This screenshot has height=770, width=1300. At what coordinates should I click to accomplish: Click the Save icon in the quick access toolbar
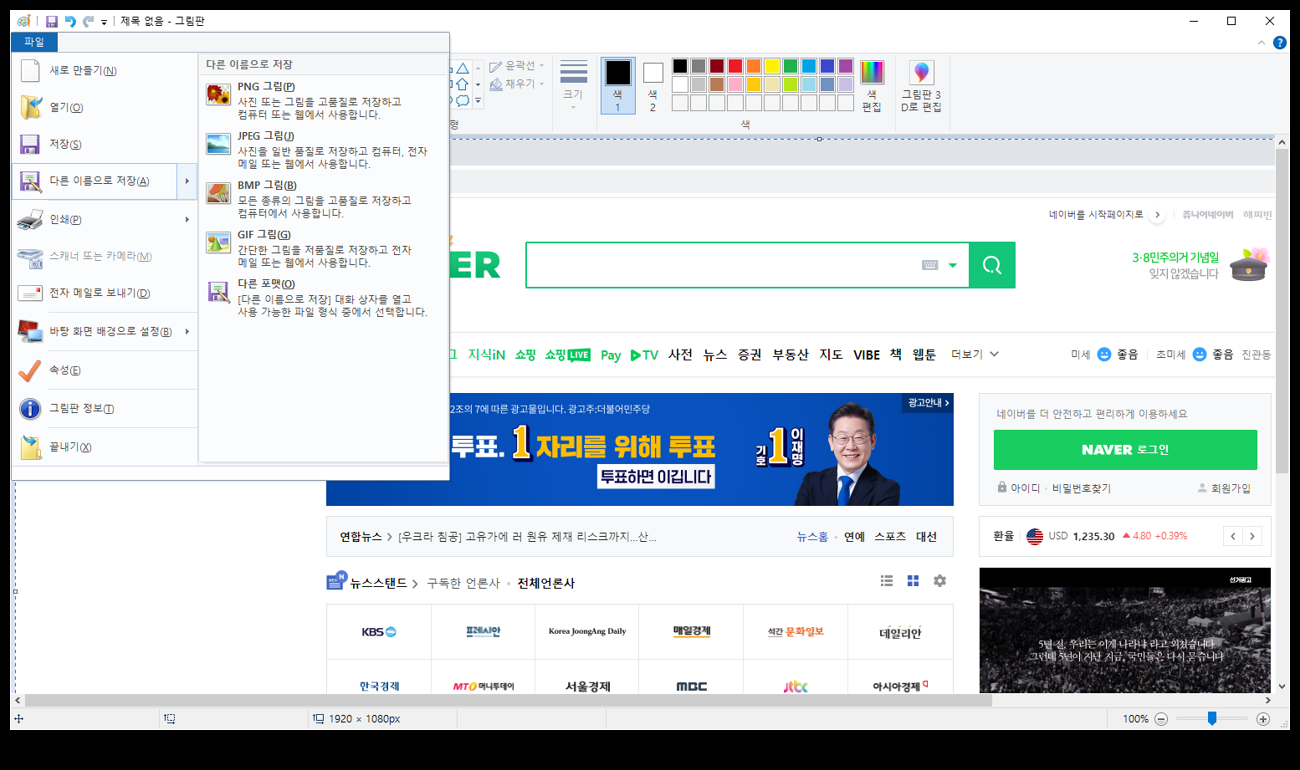point(51,21)
